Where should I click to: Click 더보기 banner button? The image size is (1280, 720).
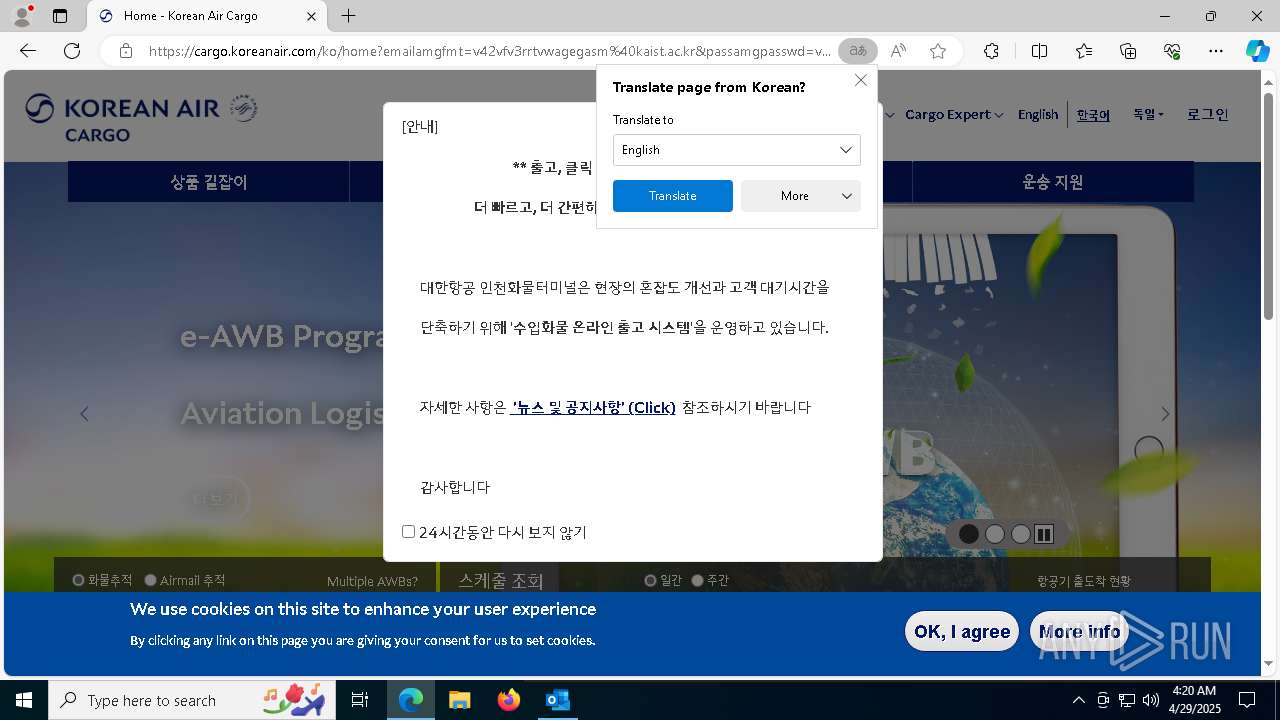pos(216,499)
